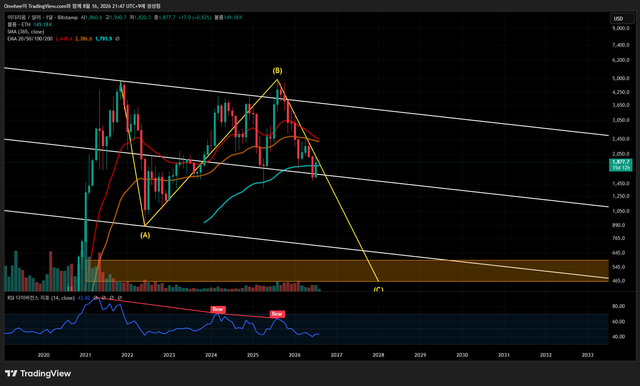
Task: Click the 1,050.0 price scale label
Action: coord(621,211)
